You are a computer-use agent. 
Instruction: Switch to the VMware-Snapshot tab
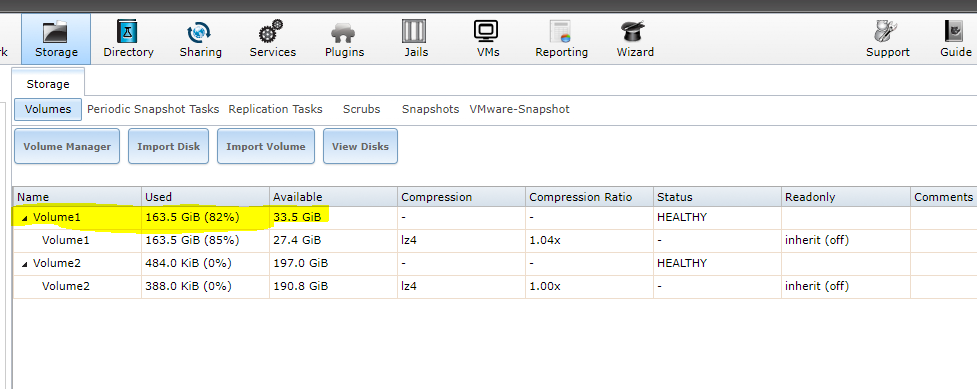pos(520,109)
